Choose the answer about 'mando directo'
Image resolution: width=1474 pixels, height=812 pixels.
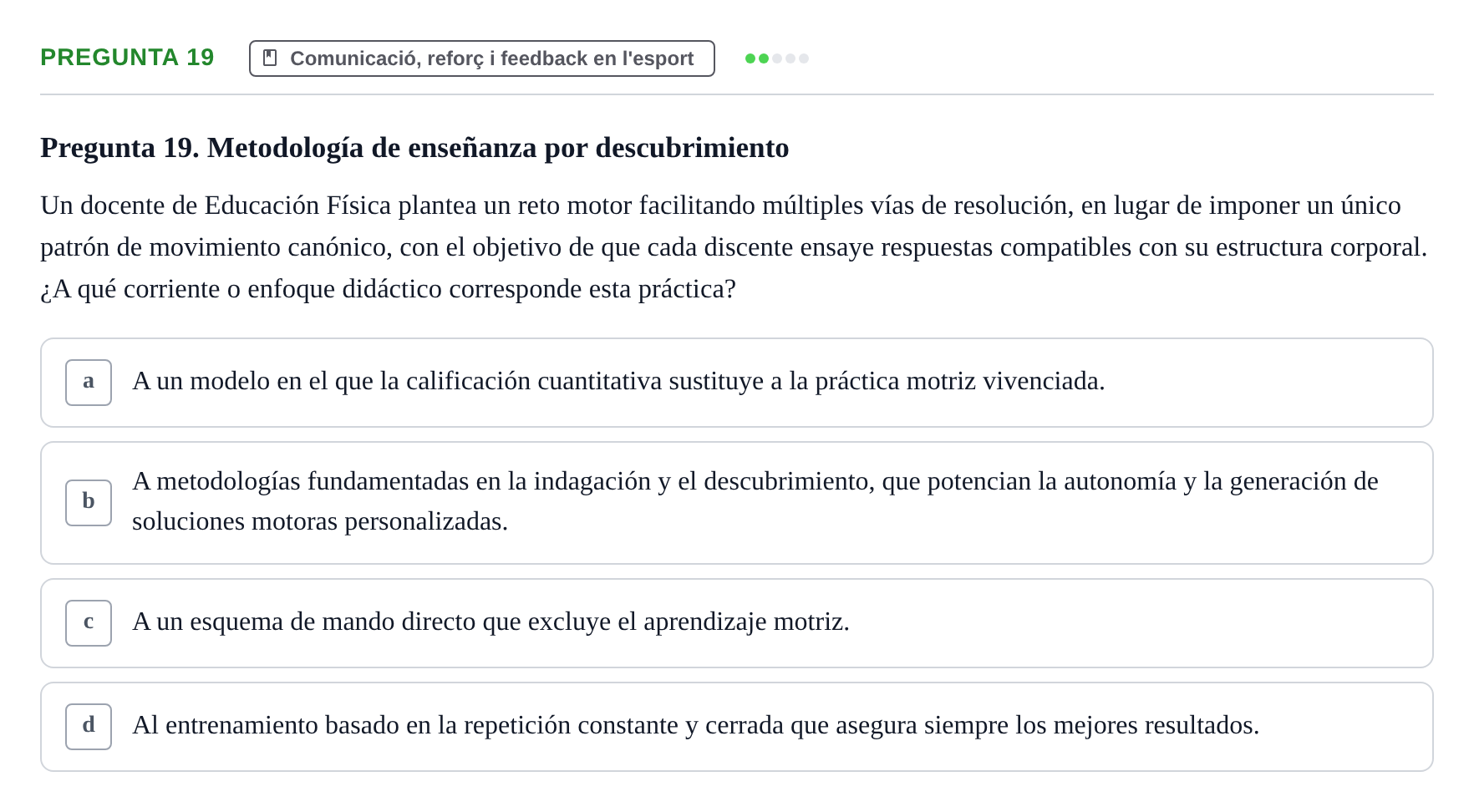pyautogui.click(x=737, y=623)
